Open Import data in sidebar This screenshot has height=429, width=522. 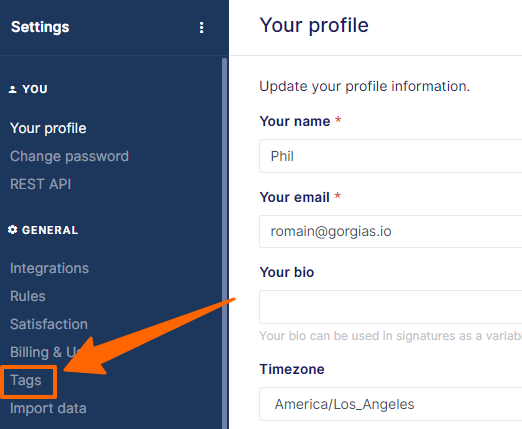[x=48, y=408]
